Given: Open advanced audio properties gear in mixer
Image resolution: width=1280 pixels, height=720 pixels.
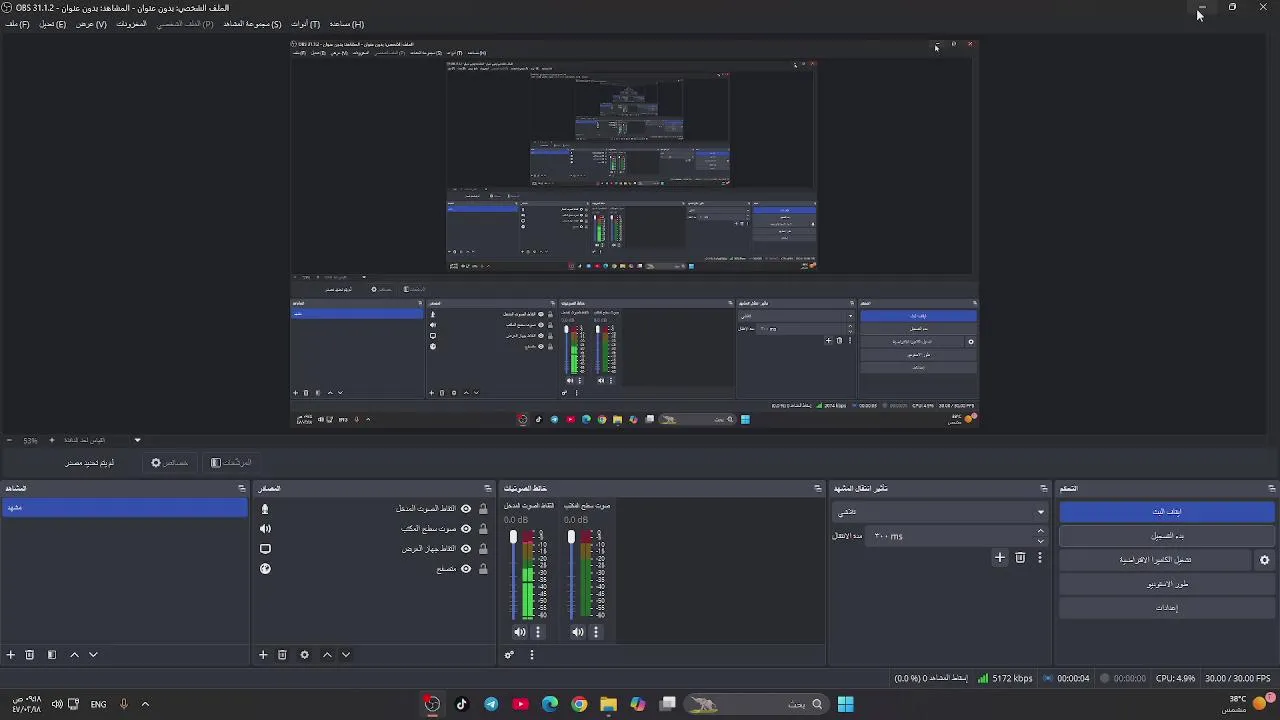Looking at the screenshot, I should coord(509,655).
